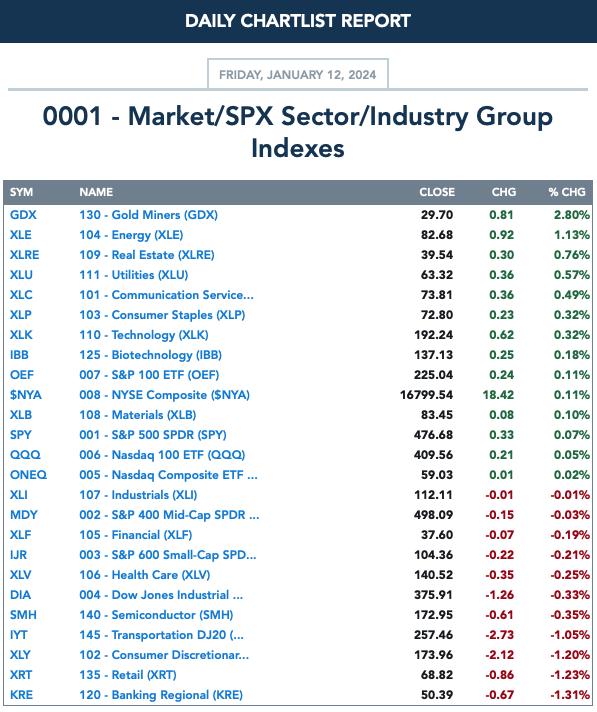Screen dimensions: 597x712
Task: Click the KRE symbol link
Action: pos(21,695)
